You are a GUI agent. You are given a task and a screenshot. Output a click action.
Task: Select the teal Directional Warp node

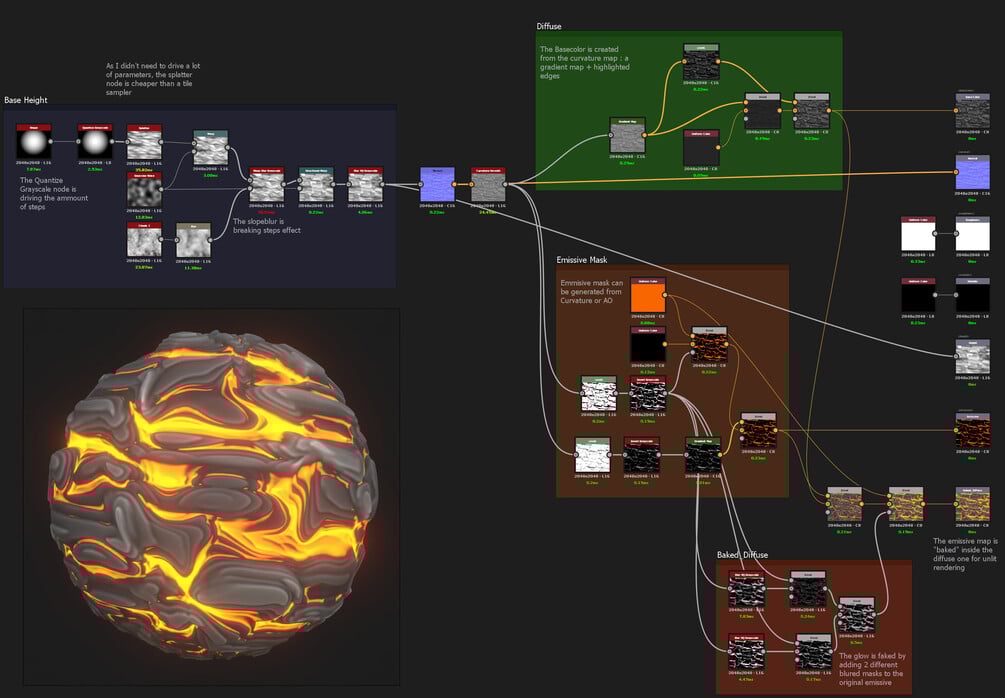pos(316,185)
